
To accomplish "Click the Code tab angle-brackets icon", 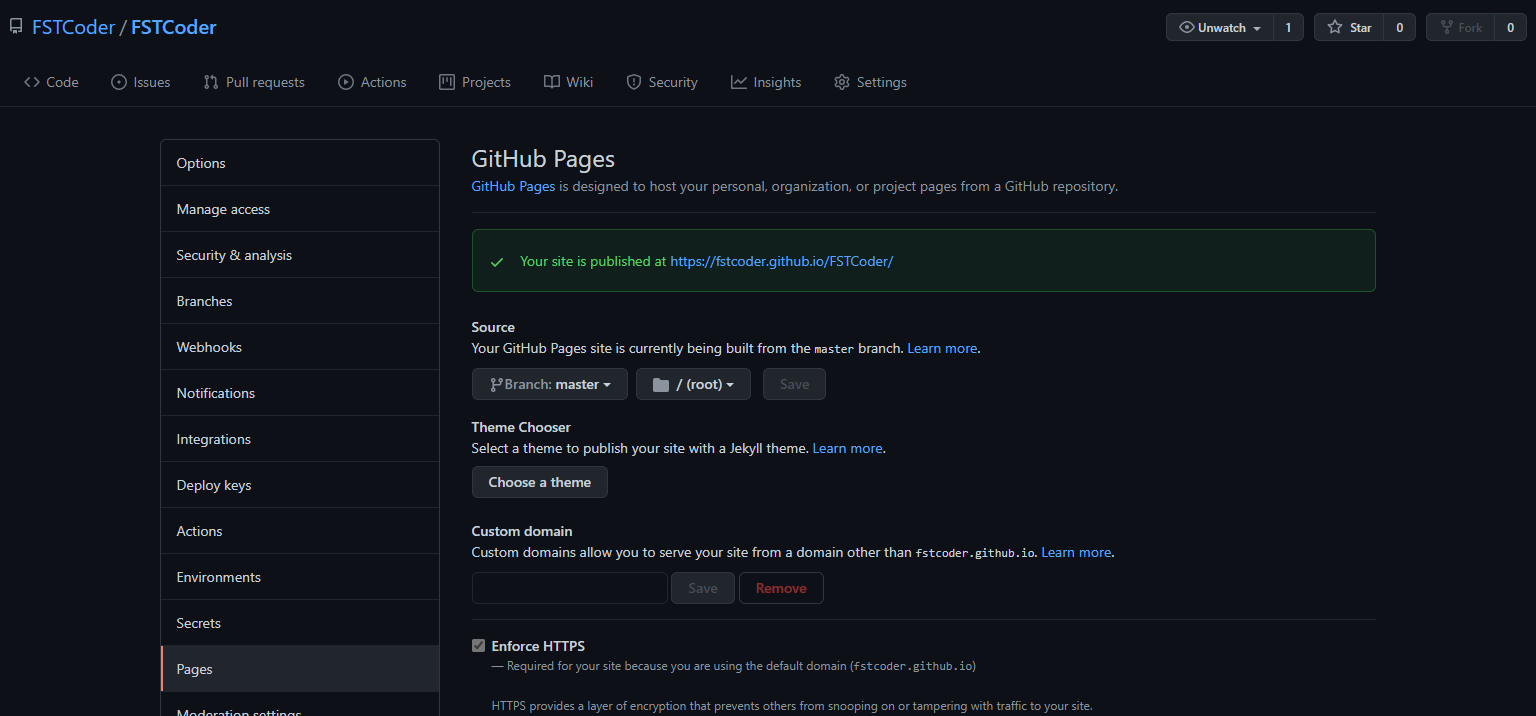I will 32,82.
